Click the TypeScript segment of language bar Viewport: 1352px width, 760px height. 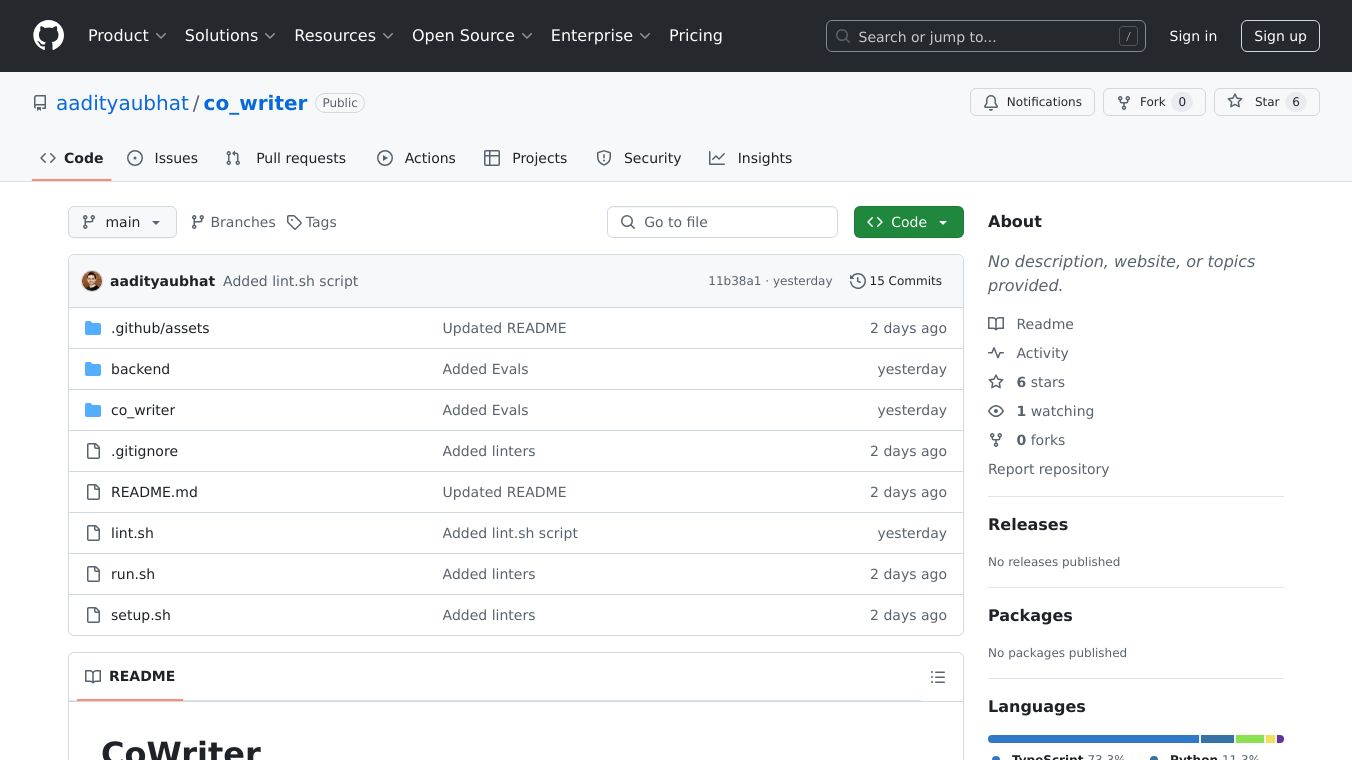click(x=1092, y=739)
